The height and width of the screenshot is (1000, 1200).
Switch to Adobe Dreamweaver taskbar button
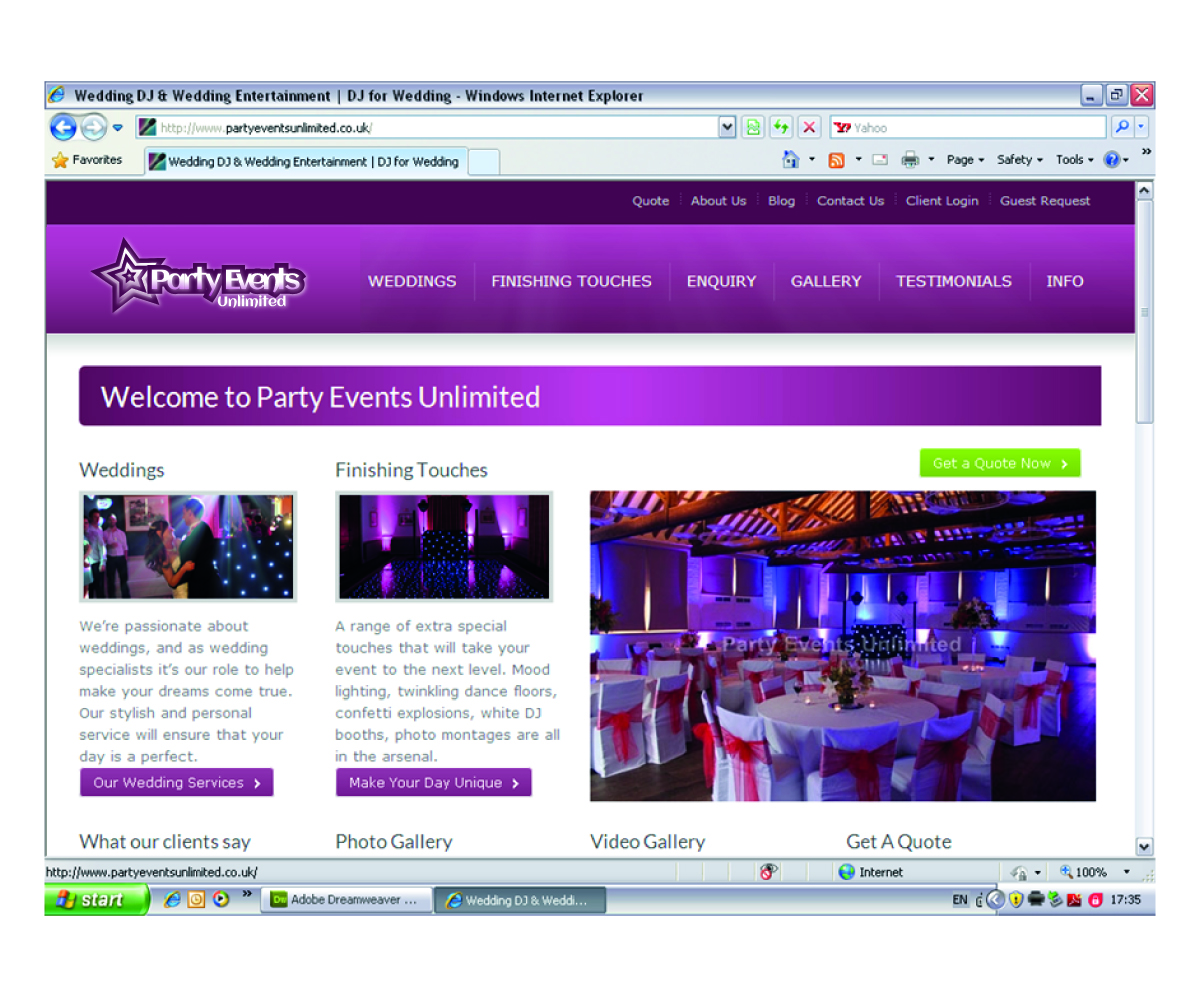[347, 900]
